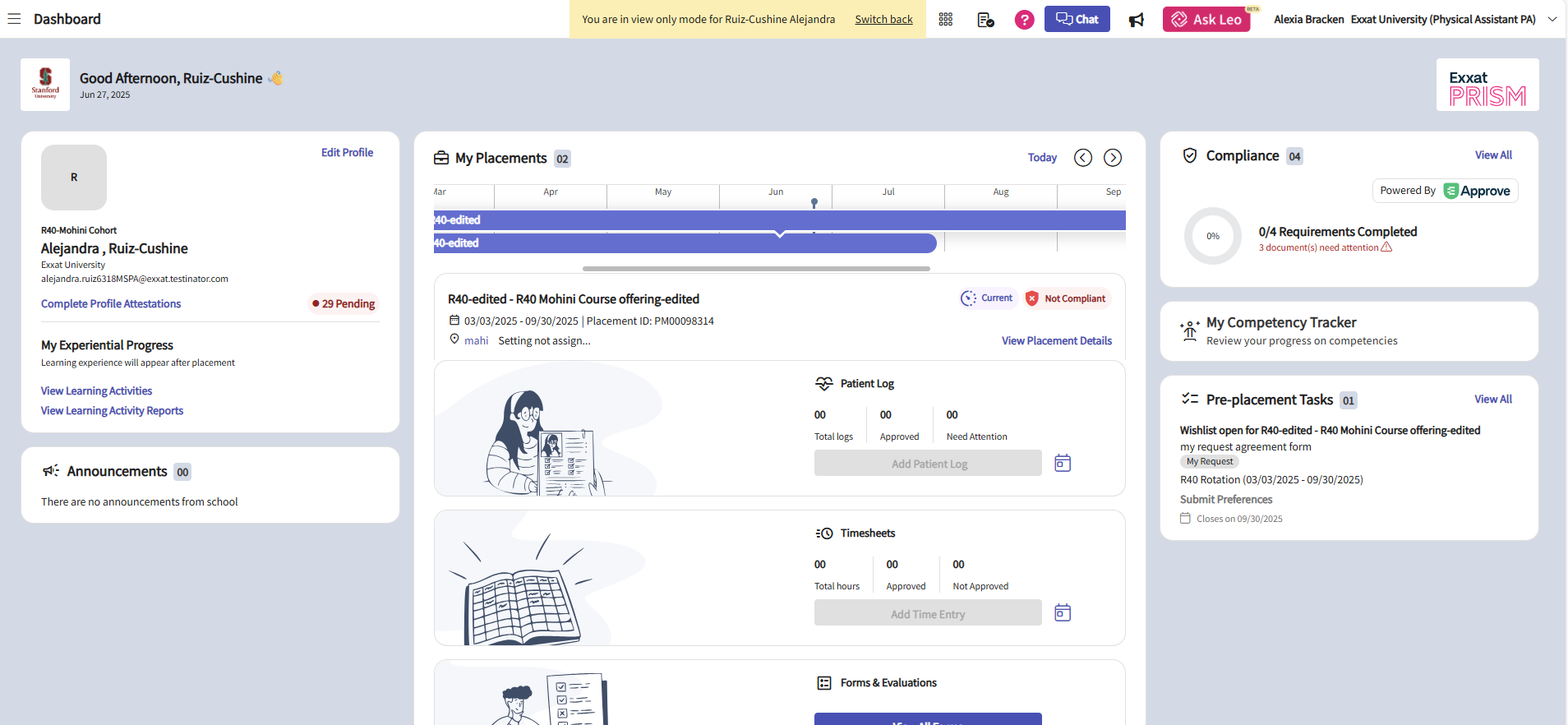This screenshot has height=725, width=1568.
Task: Open the hamburger navigation menu
Action: (x=14, y=19)
